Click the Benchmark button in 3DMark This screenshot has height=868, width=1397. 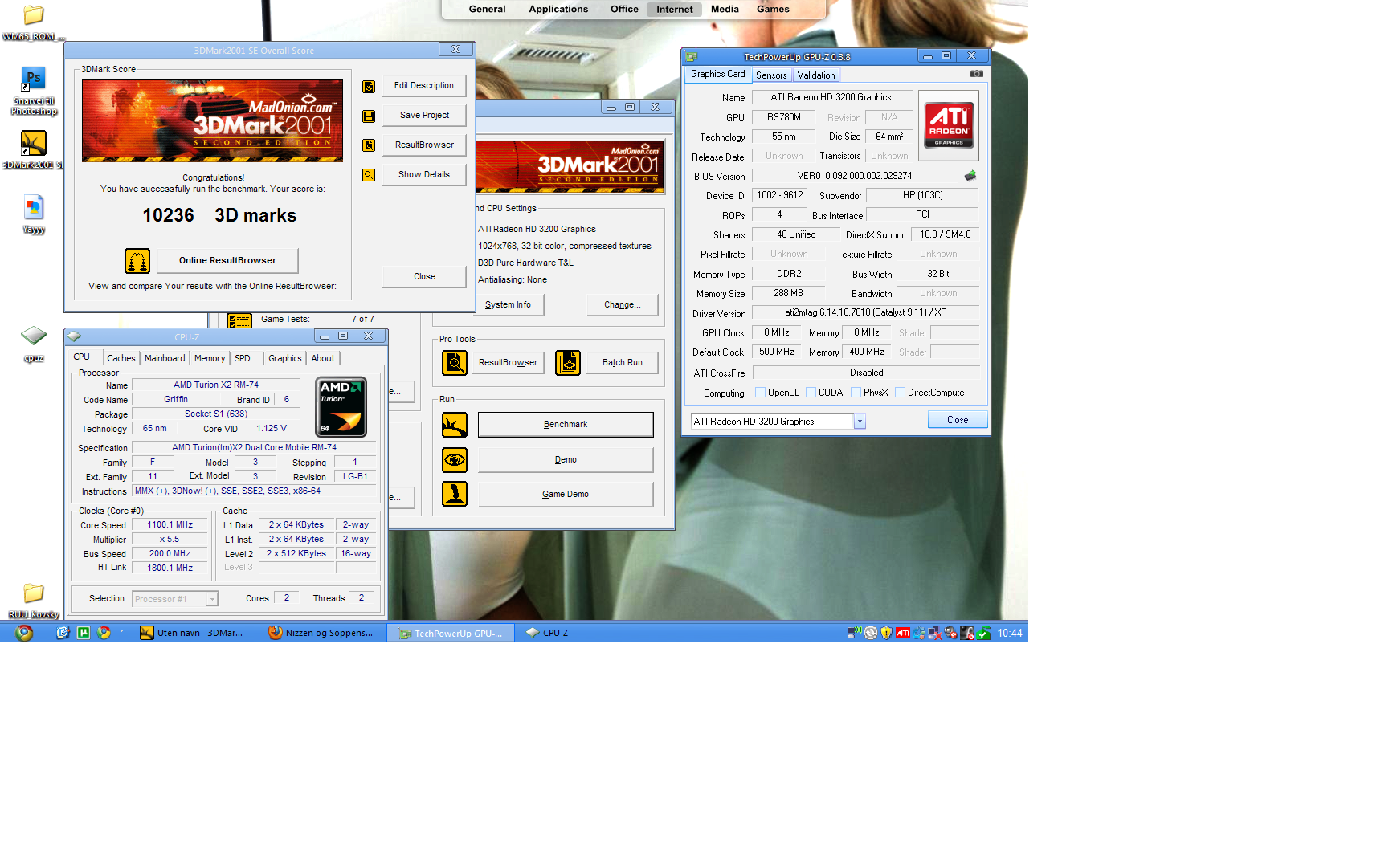[566, 425]
